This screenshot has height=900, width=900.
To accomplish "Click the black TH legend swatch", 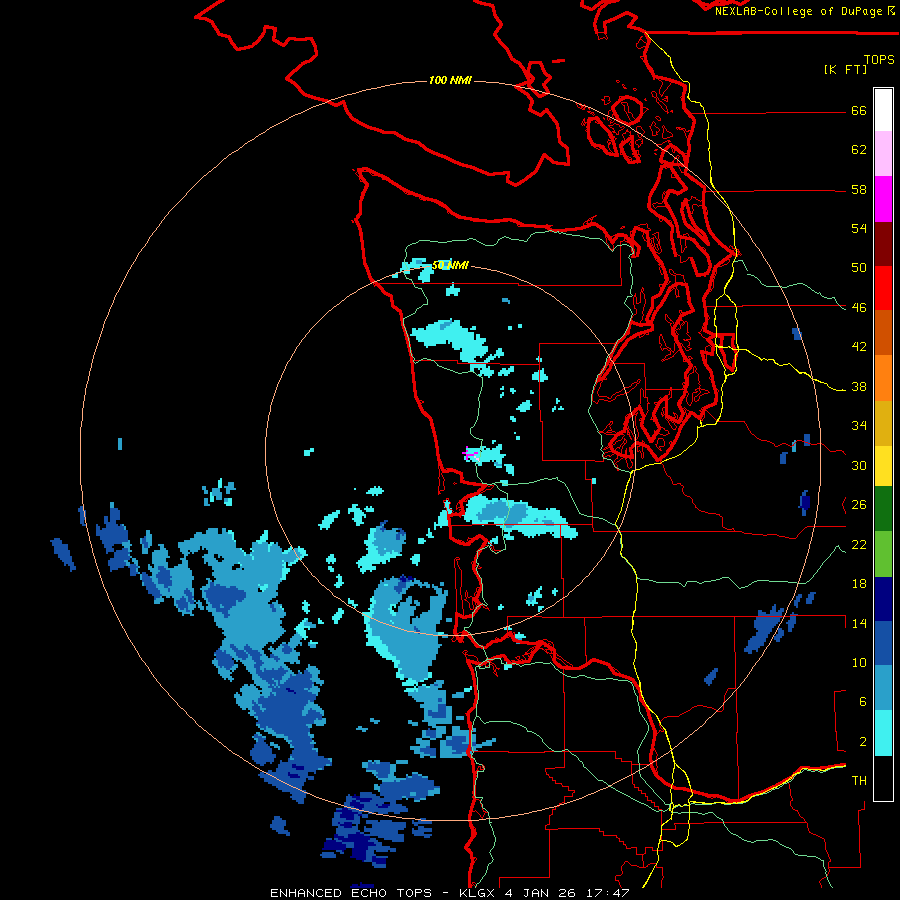I will coord(883,778).
